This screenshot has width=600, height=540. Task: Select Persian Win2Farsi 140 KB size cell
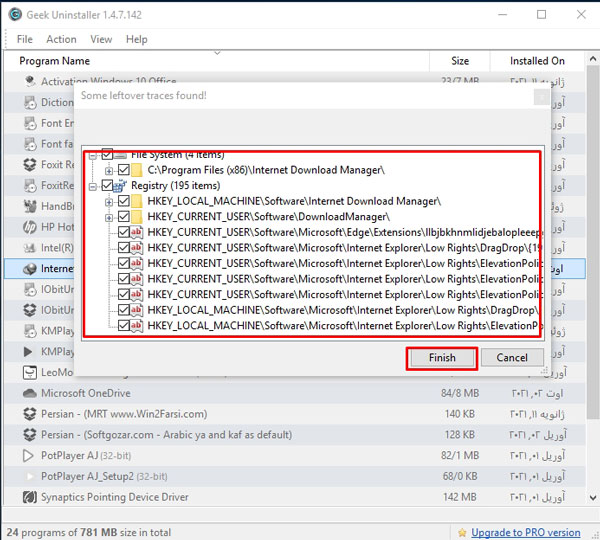click(460, 414)
